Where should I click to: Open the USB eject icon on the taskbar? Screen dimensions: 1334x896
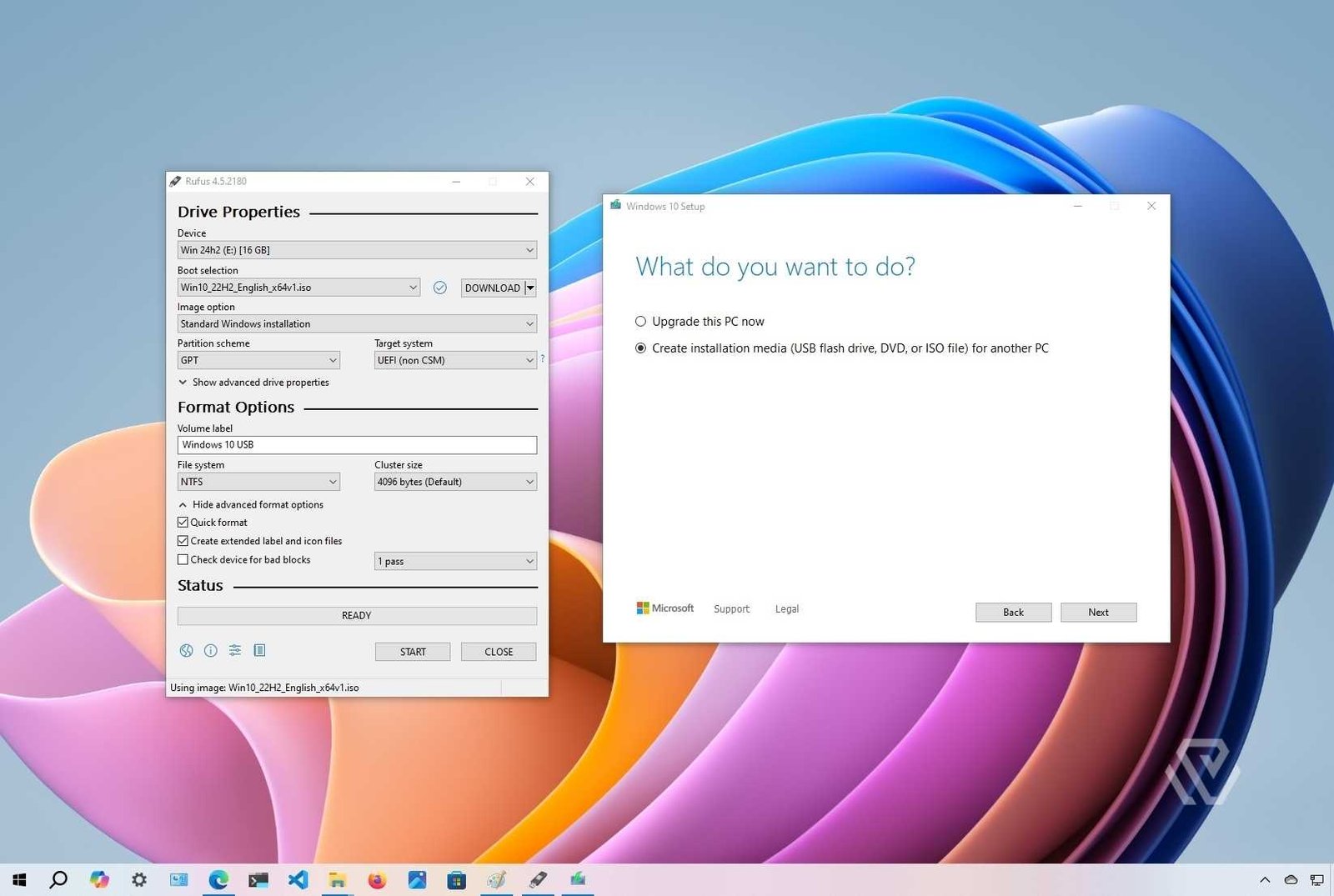point(537,879)
